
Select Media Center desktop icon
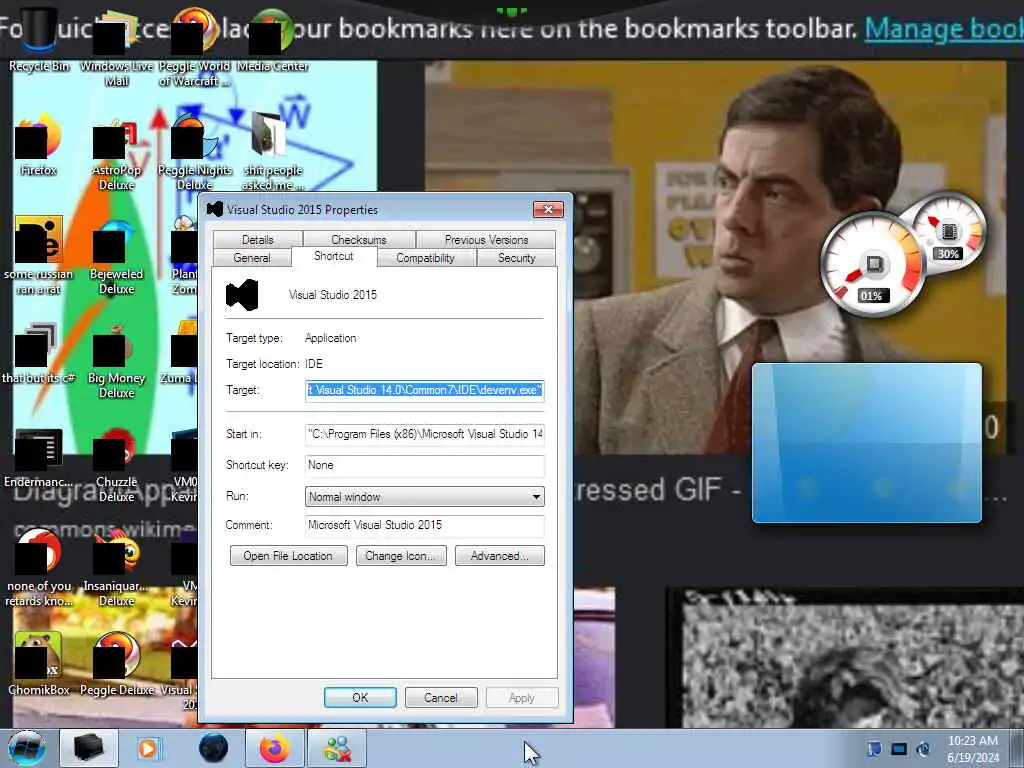(272, 40)
